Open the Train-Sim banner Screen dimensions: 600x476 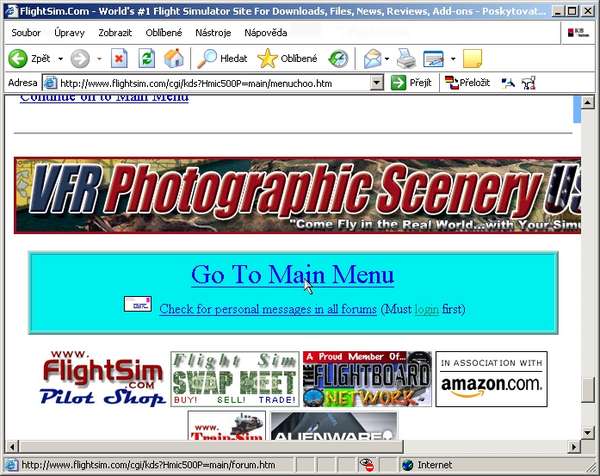[227, 425]
